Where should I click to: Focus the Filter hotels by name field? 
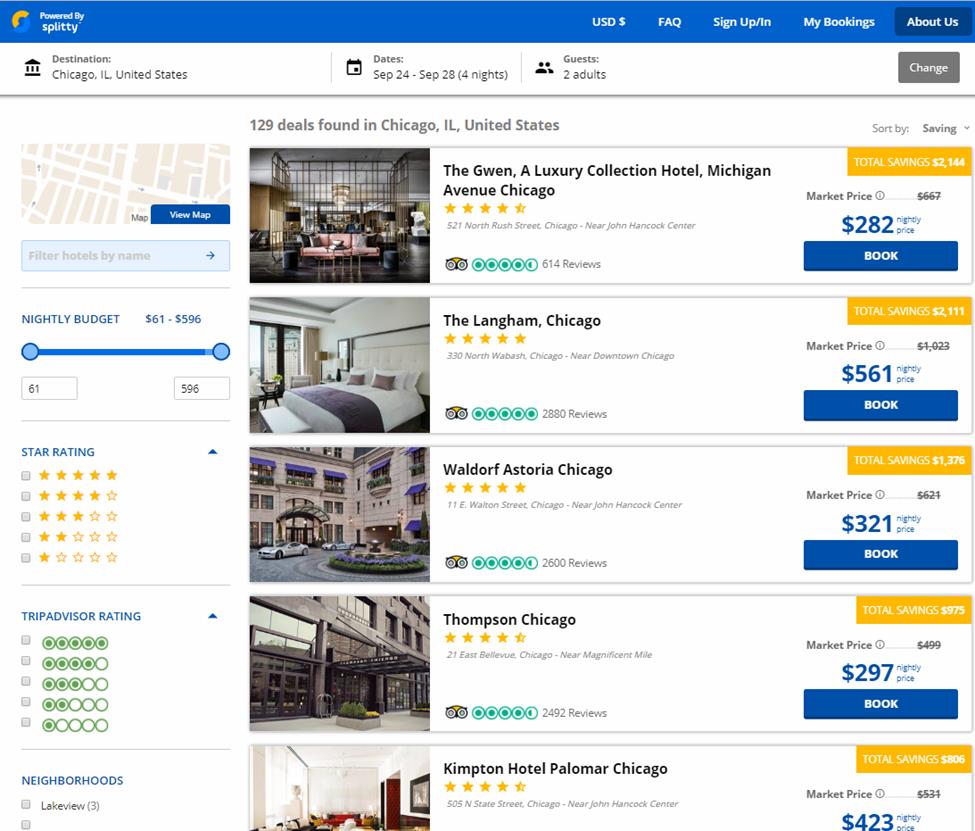coord(126,256)
